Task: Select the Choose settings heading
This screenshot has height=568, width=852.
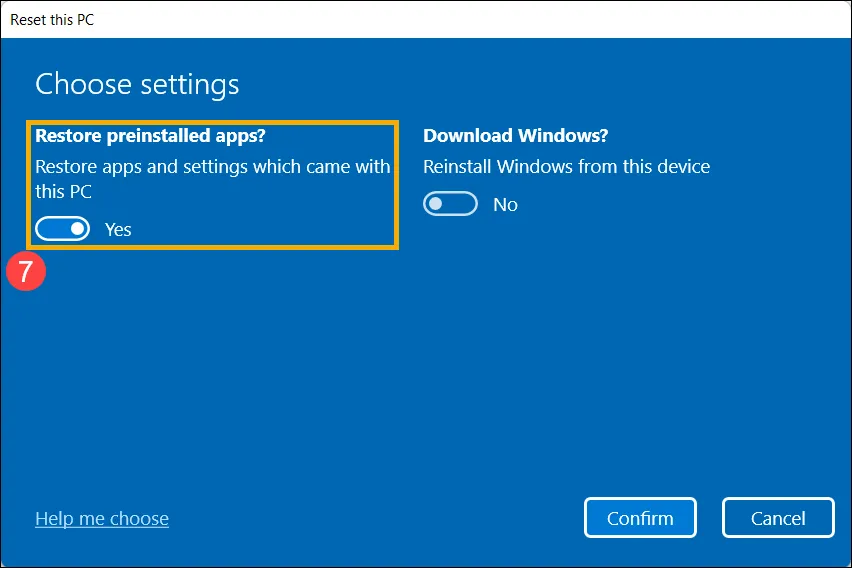Action: tap(137, 84)
